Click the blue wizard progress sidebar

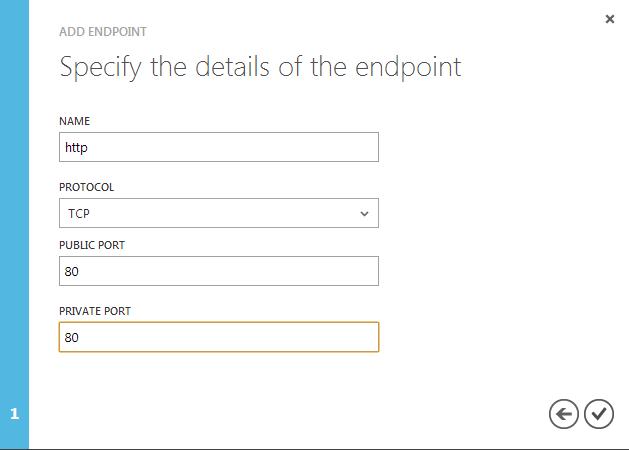(14, 200)
